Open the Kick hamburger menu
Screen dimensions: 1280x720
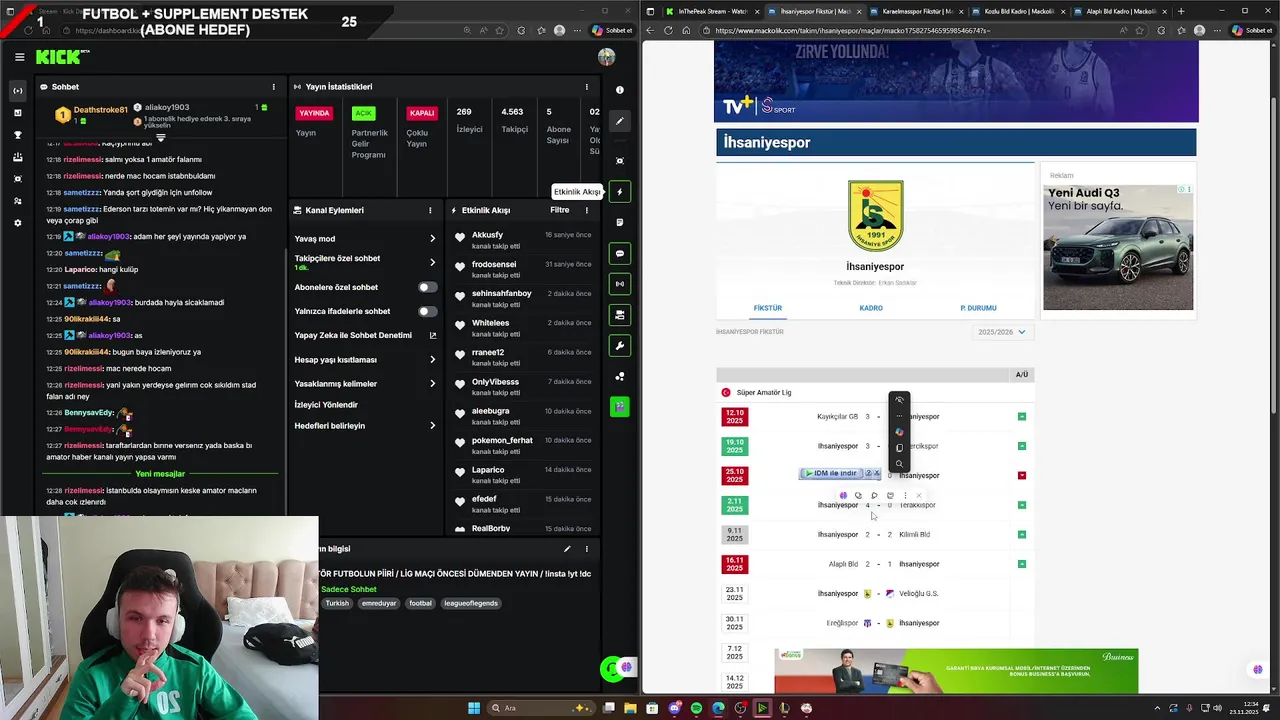click(19, 57)
